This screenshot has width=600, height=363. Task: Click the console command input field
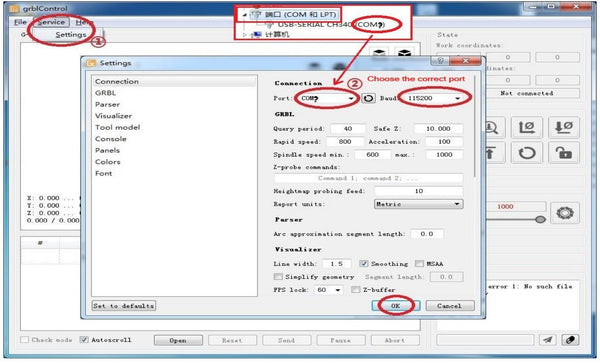point(485,340)
